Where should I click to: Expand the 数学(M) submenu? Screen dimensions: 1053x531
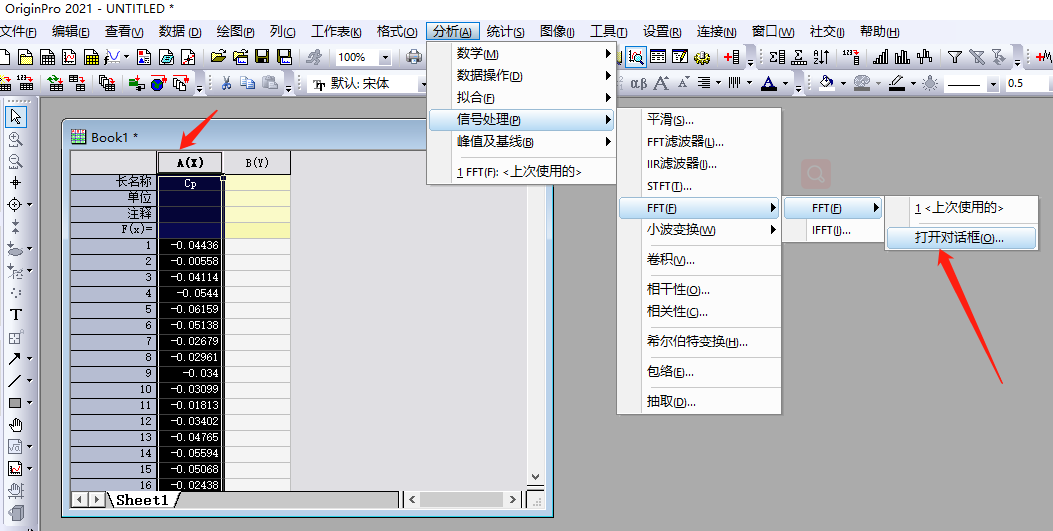coord(522,54)
